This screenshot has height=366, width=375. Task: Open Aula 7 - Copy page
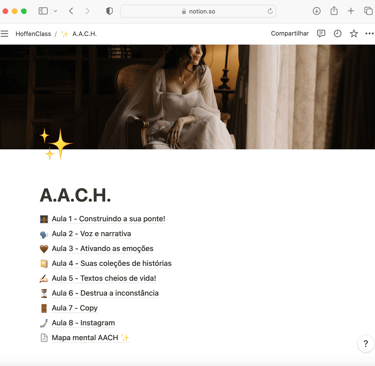pos(75,308)
